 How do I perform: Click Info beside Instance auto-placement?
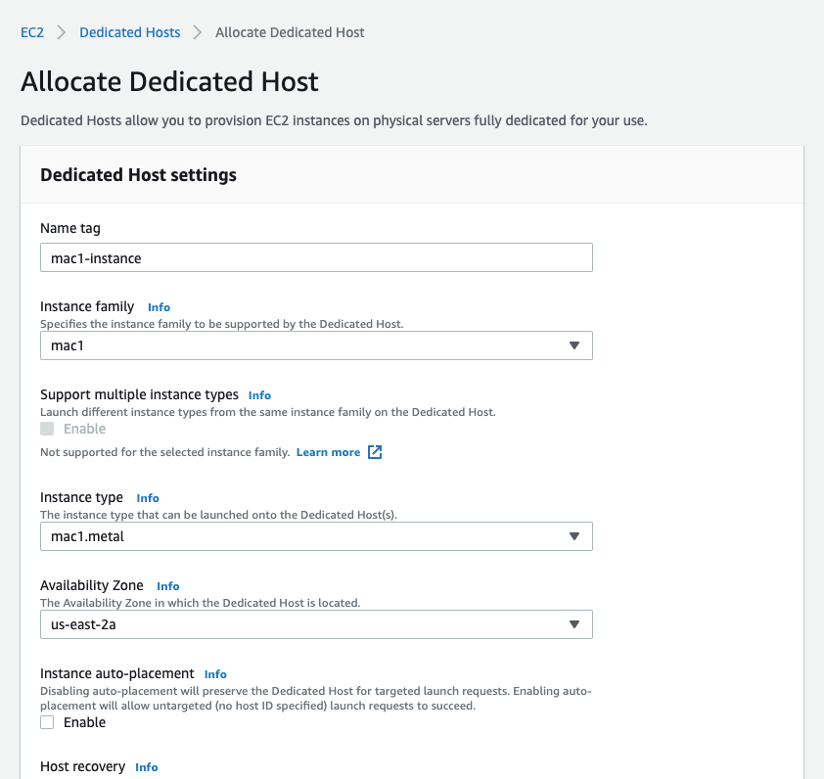pyautogui.click(x=215, y=674)
